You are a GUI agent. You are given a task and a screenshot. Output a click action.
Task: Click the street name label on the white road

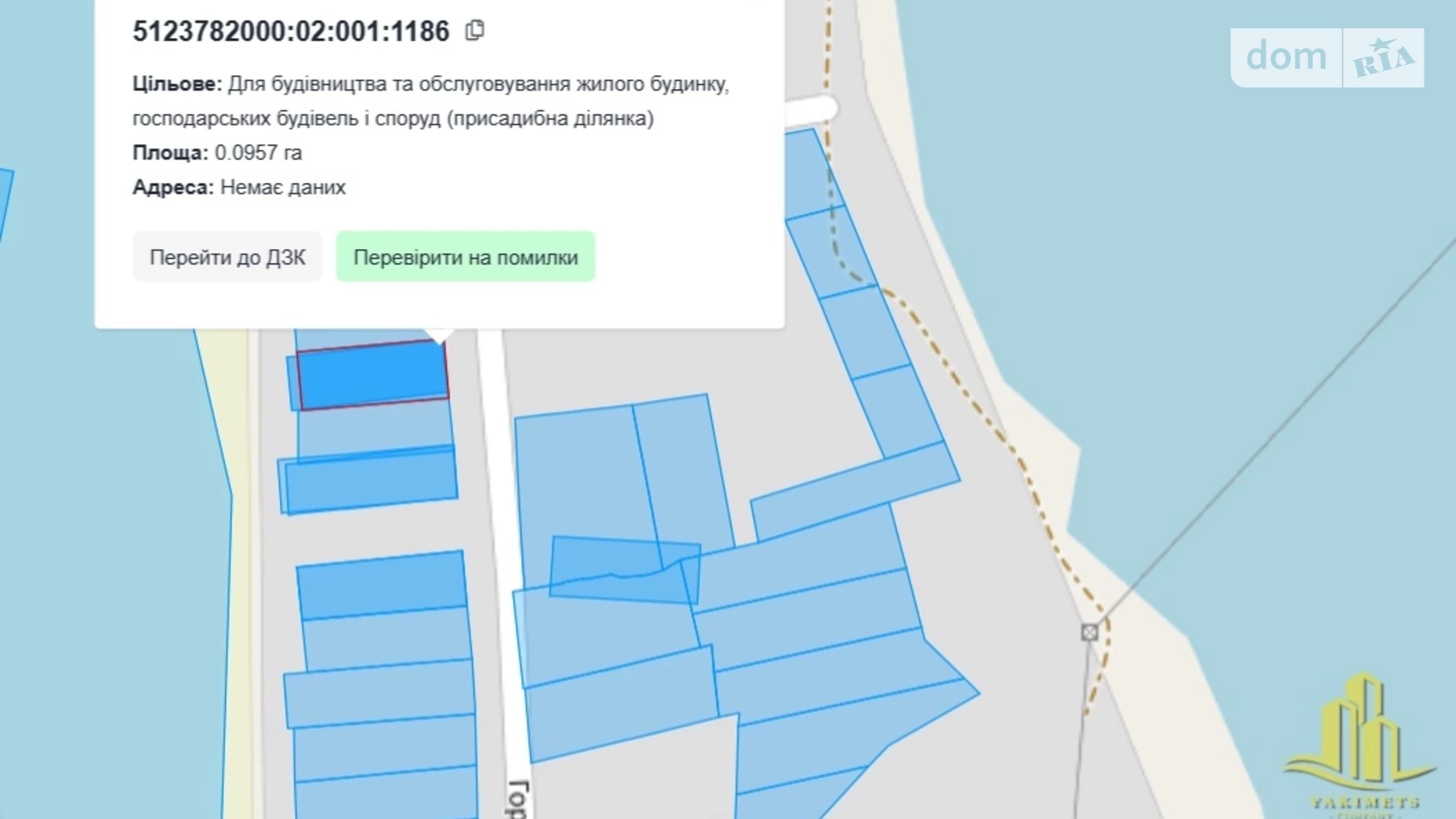[517, 799]
